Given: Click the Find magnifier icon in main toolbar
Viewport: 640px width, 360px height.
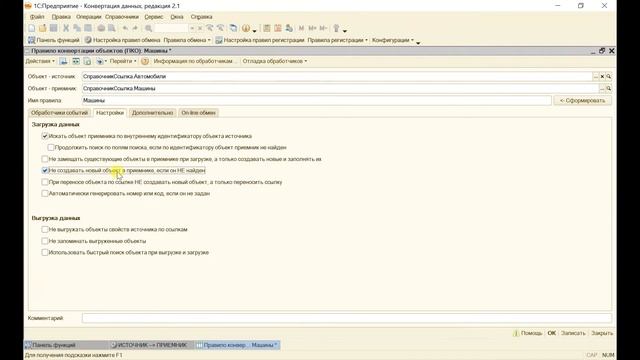Looking at the screenshot, I should 149,28.
